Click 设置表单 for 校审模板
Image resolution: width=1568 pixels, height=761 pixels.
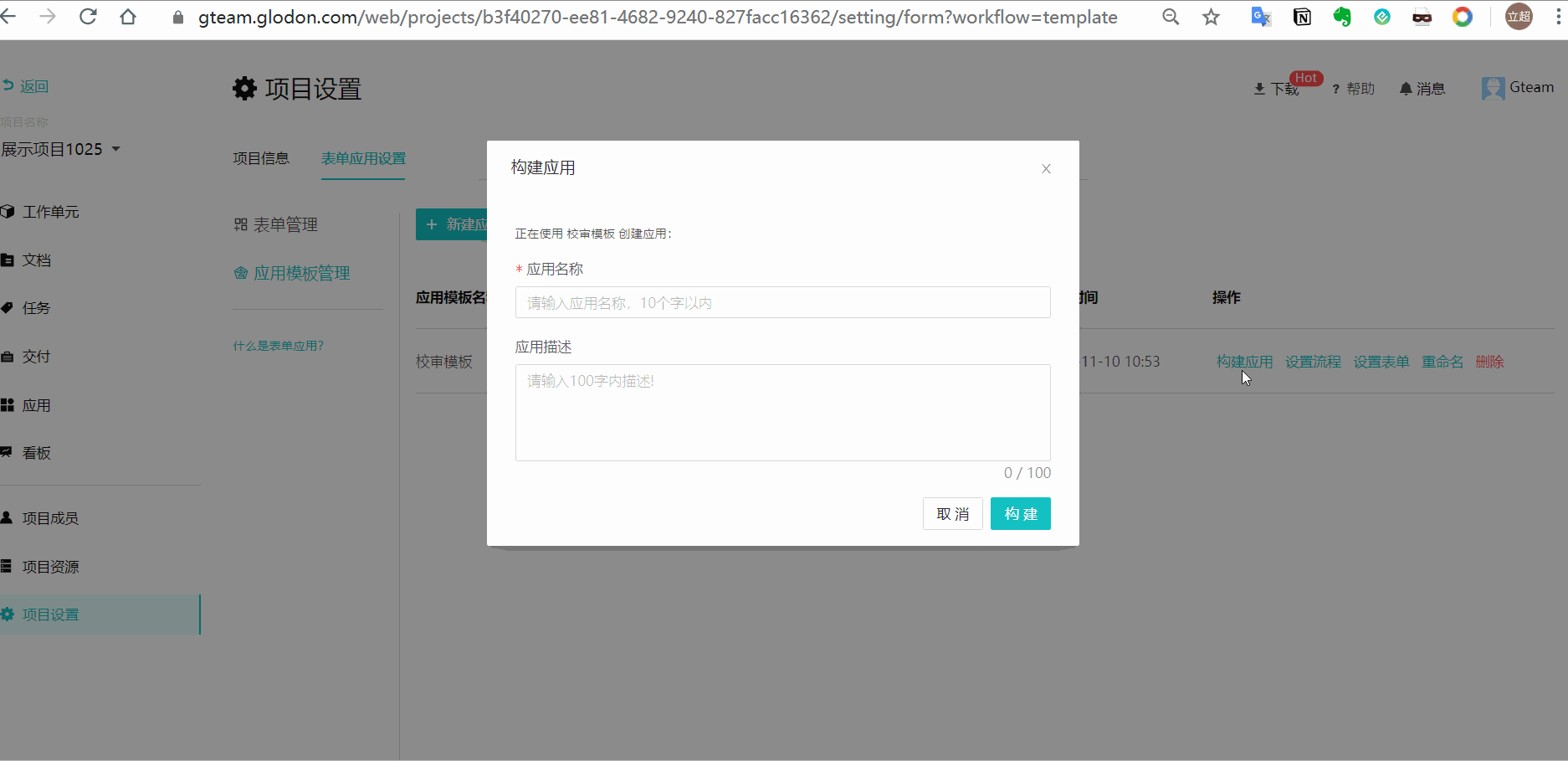pos(1381,362)
